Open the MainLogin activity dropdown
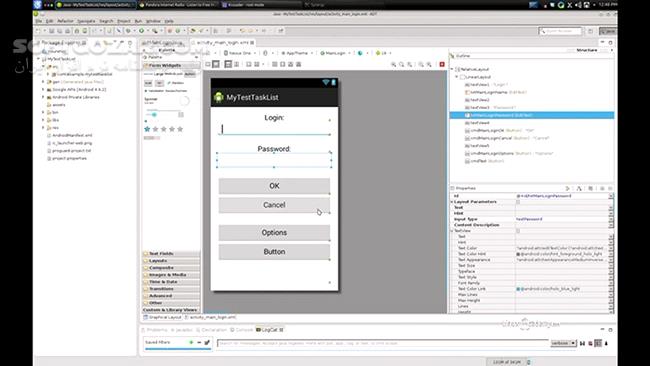Image resolution: width=650 pixels, height=366 pixels. point(335,53)
